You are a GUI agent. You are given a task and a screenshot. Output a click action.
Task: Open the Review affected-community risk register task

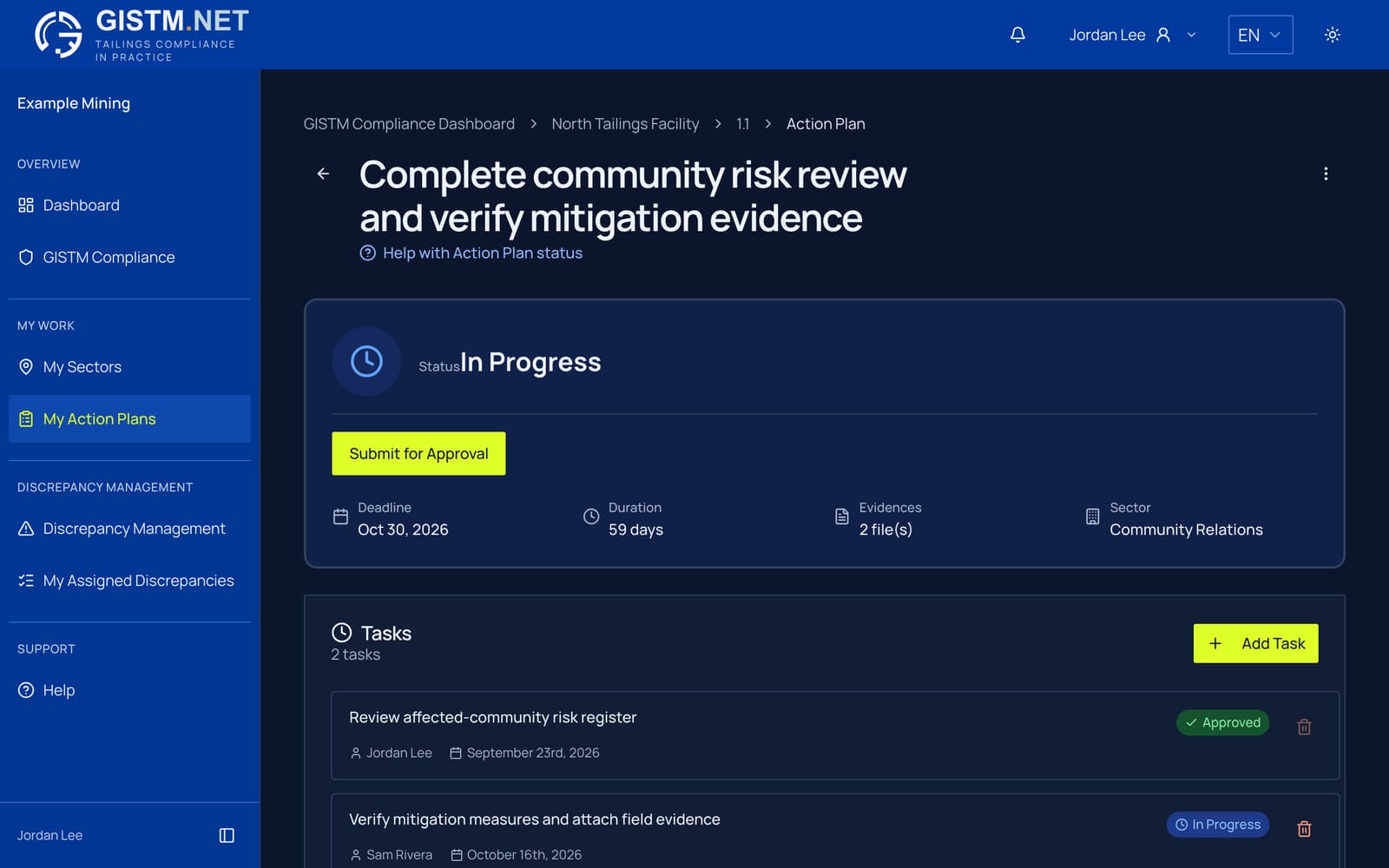point(835,735)
